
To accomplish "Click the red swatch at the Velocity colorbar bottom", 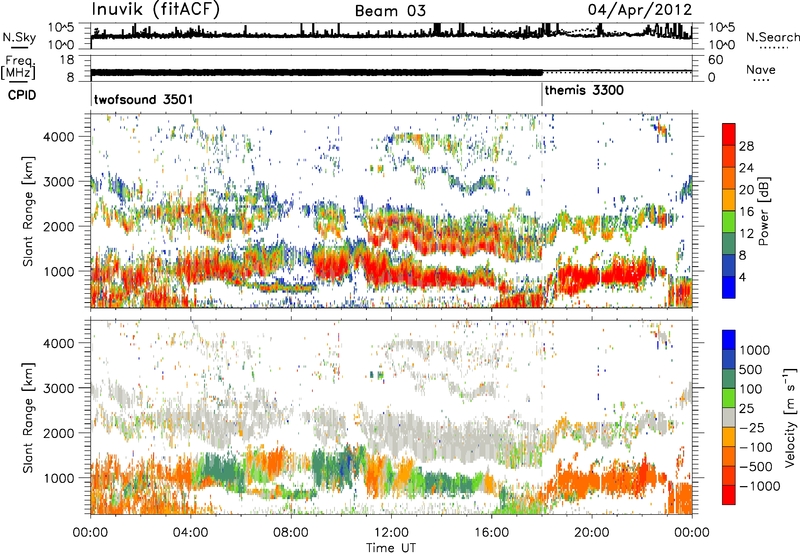I will tap(729, 495).
